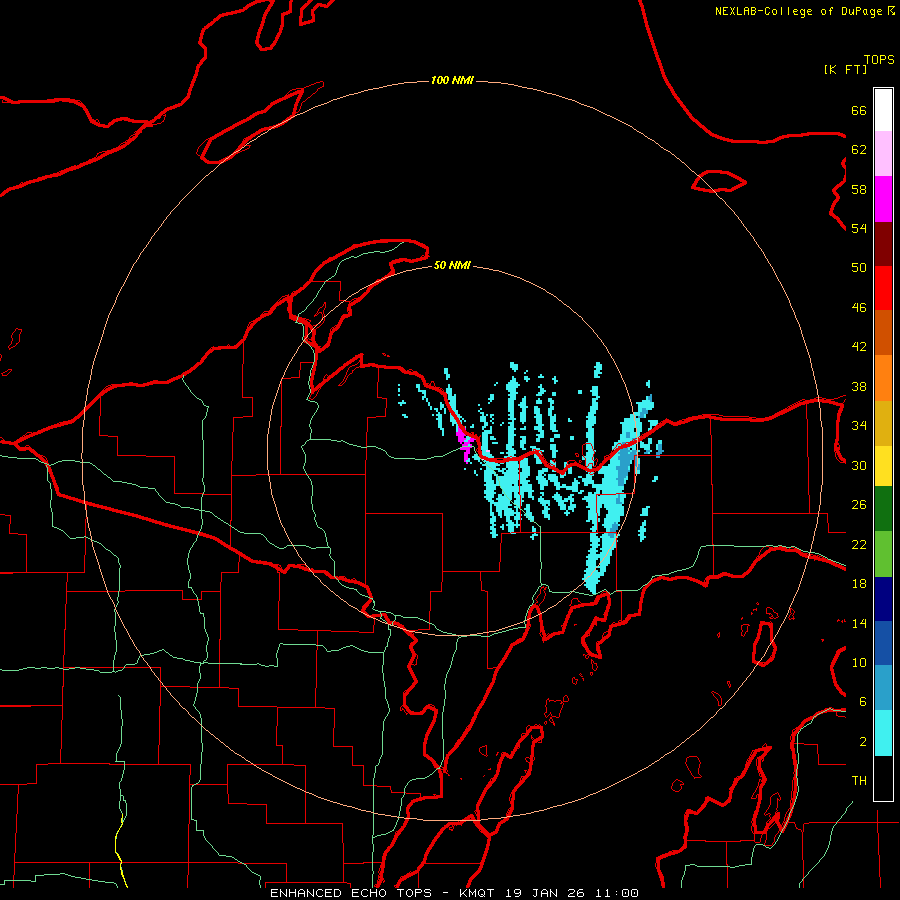Click the TOPS legend title

(879, 60)
